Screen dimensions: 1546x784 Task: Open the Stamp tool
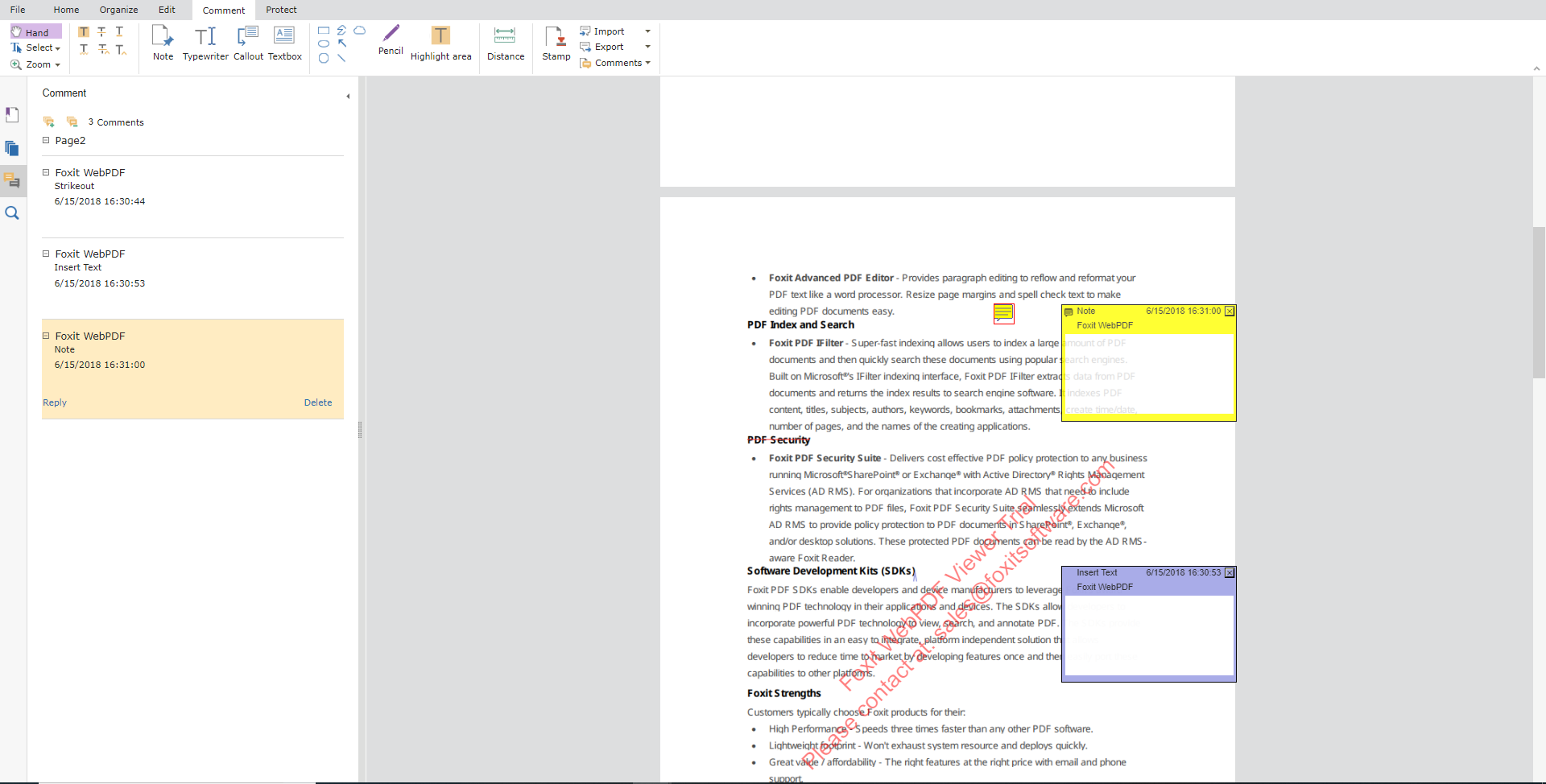pyautogui.click(x=556, y=43)
